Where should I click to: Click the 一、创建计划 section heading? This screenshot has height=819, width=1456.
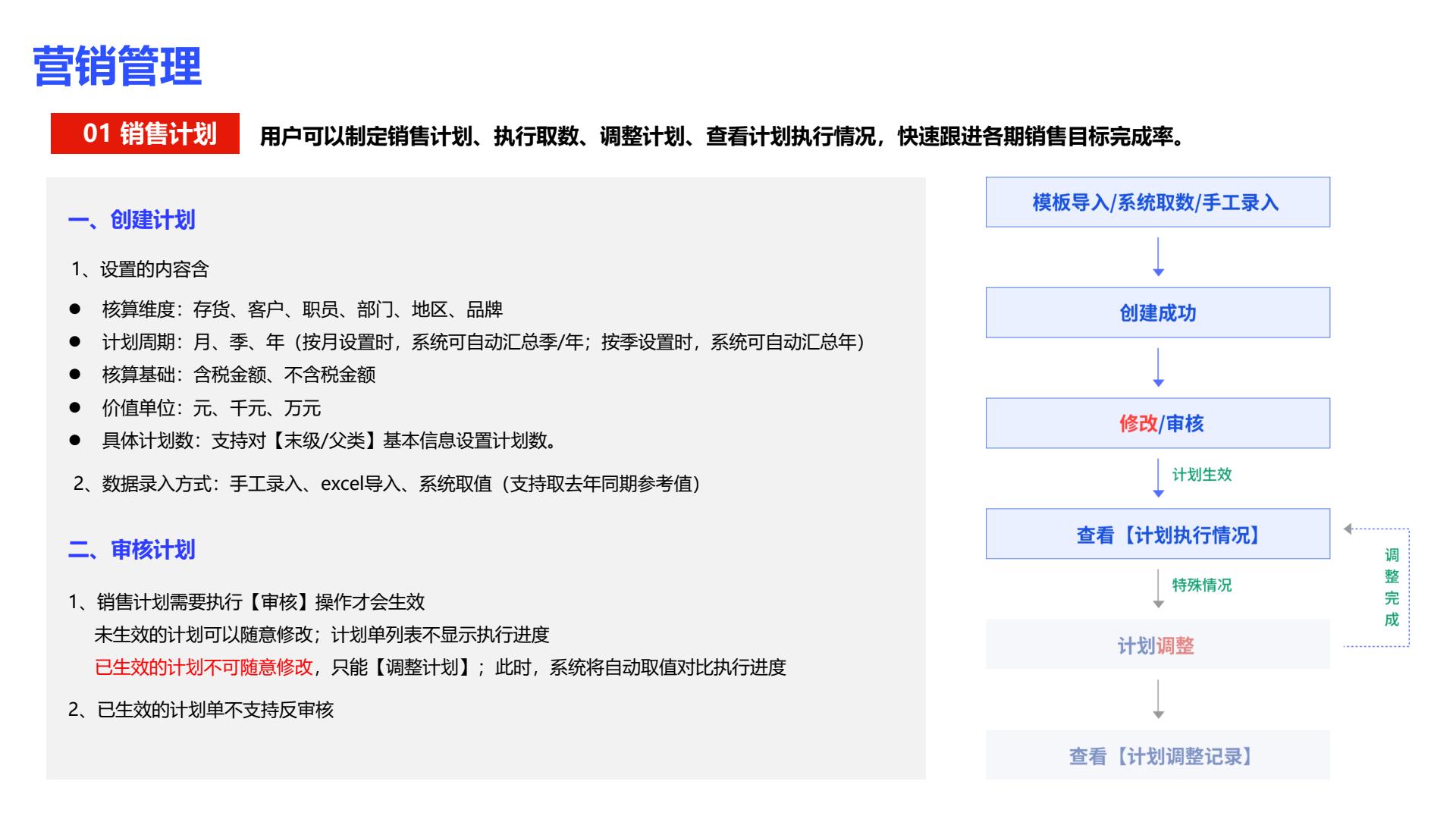pos(132,220)
